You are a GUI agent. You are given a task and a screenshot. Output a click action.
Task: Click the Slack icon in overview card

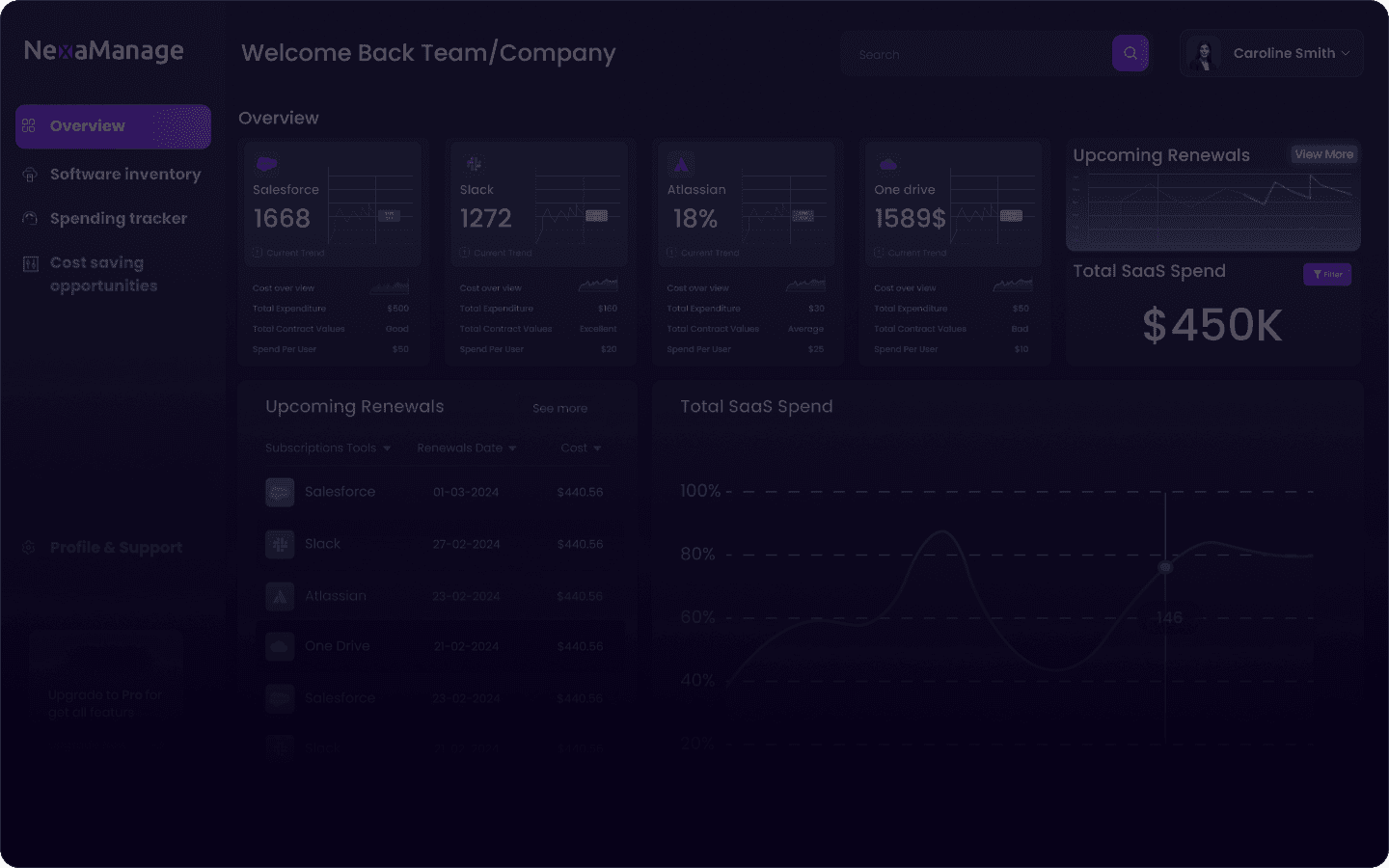474,164
